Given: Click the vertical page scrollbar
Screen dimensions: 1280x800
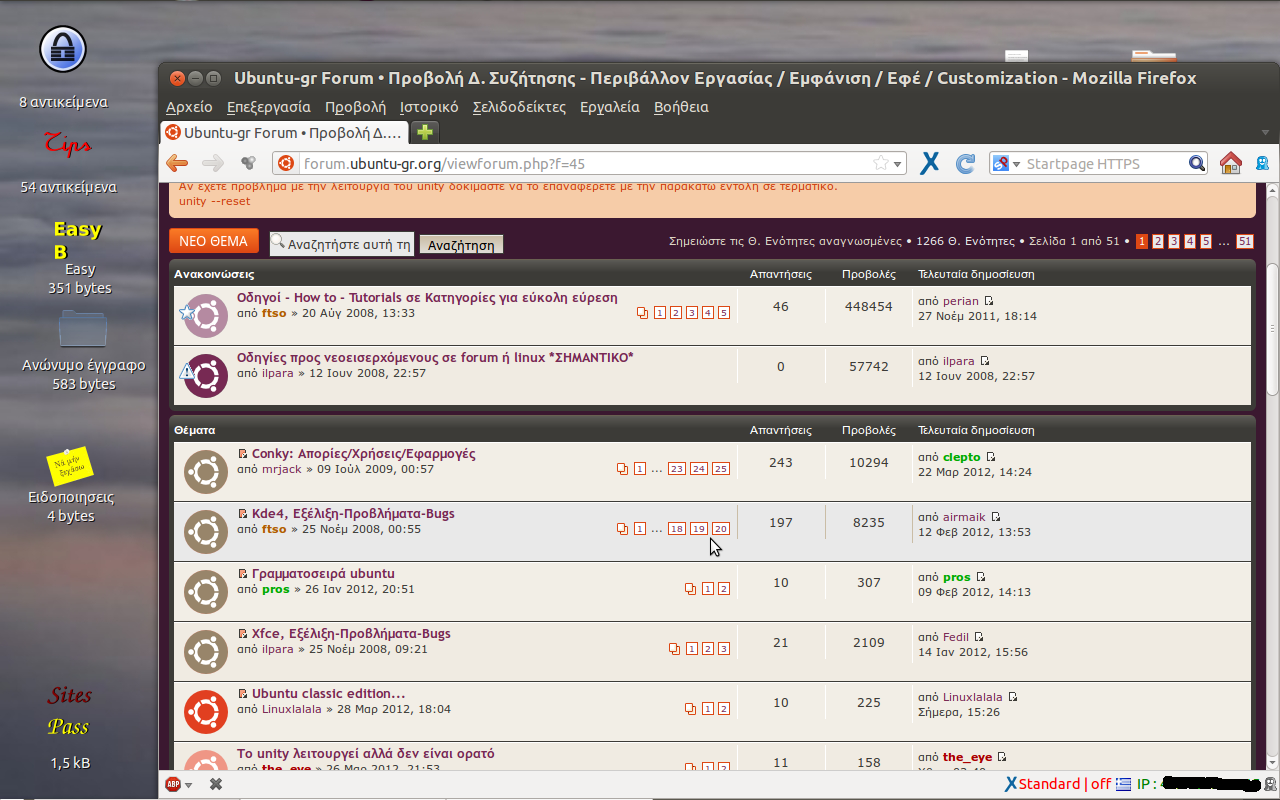Looking at the screenshot, I should point(1272,330).
